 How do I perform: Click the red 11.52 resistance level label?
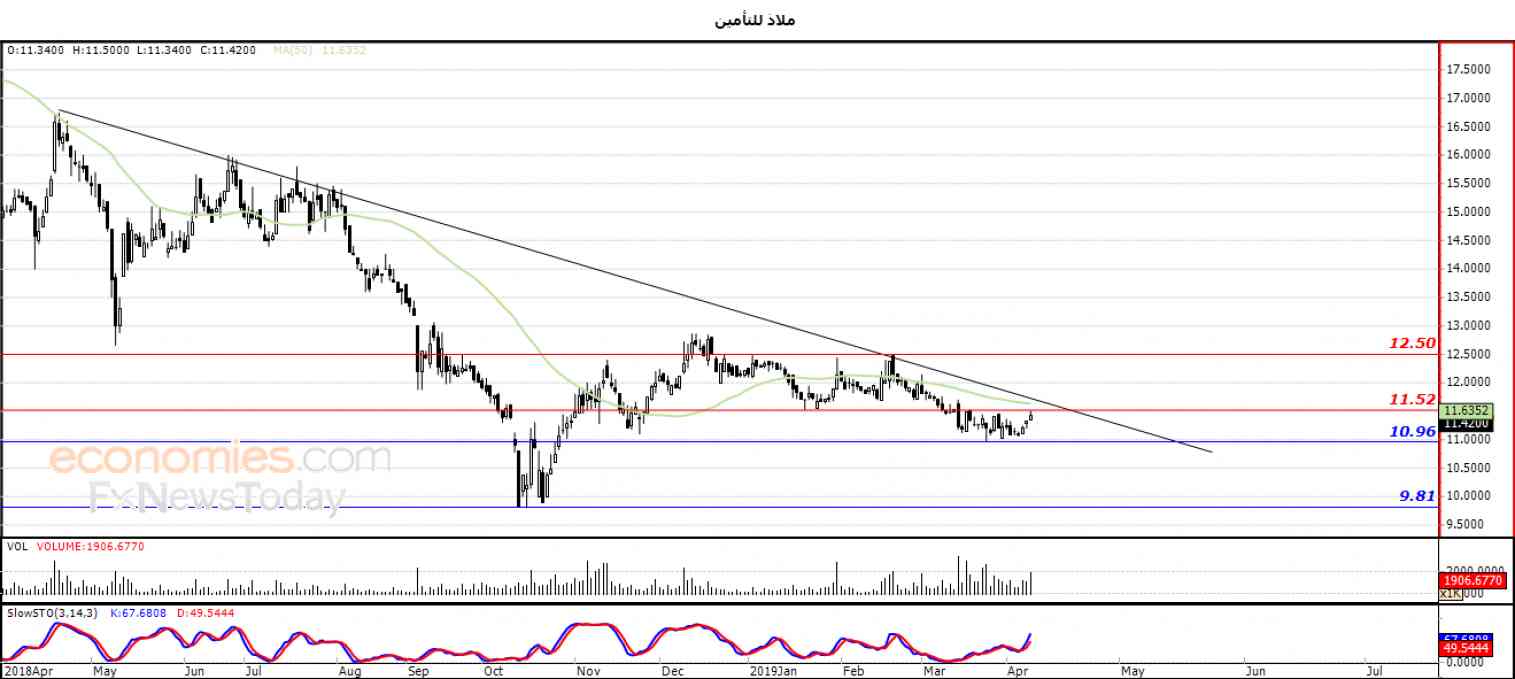[x=1412, y=399]
